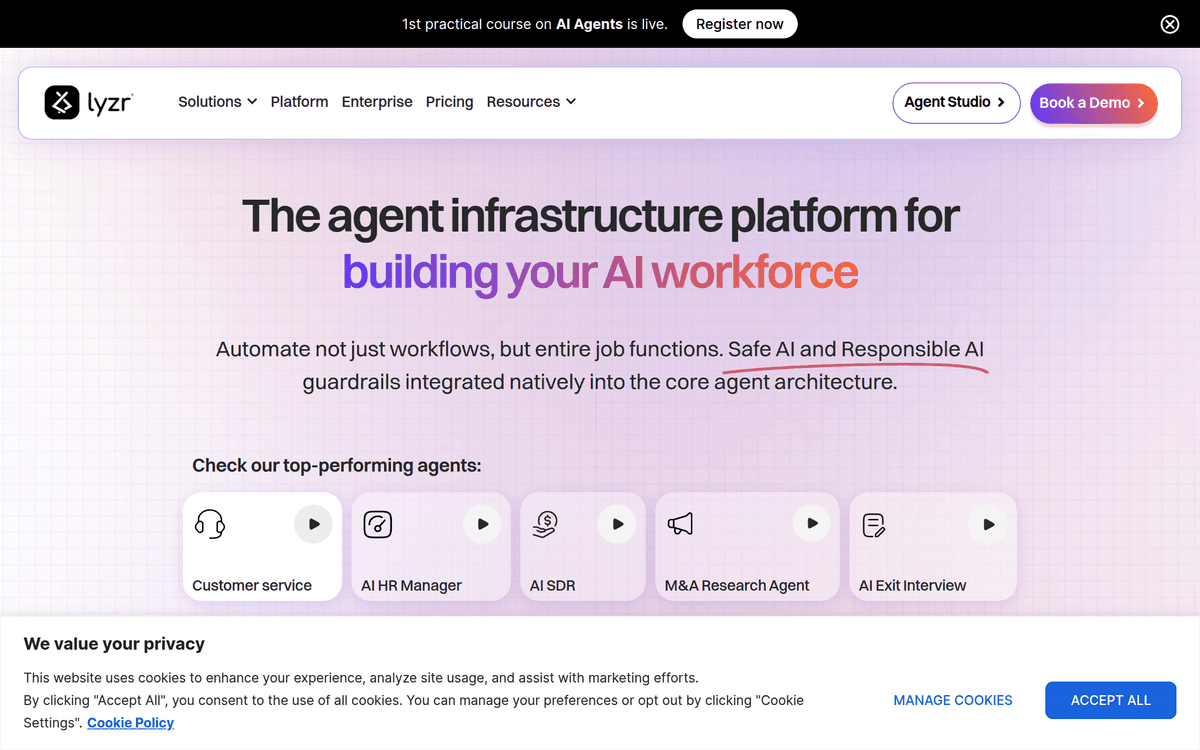Play the AI Exit Interview demo
The image size is (1200, 750).
click(x=988, y=524)
